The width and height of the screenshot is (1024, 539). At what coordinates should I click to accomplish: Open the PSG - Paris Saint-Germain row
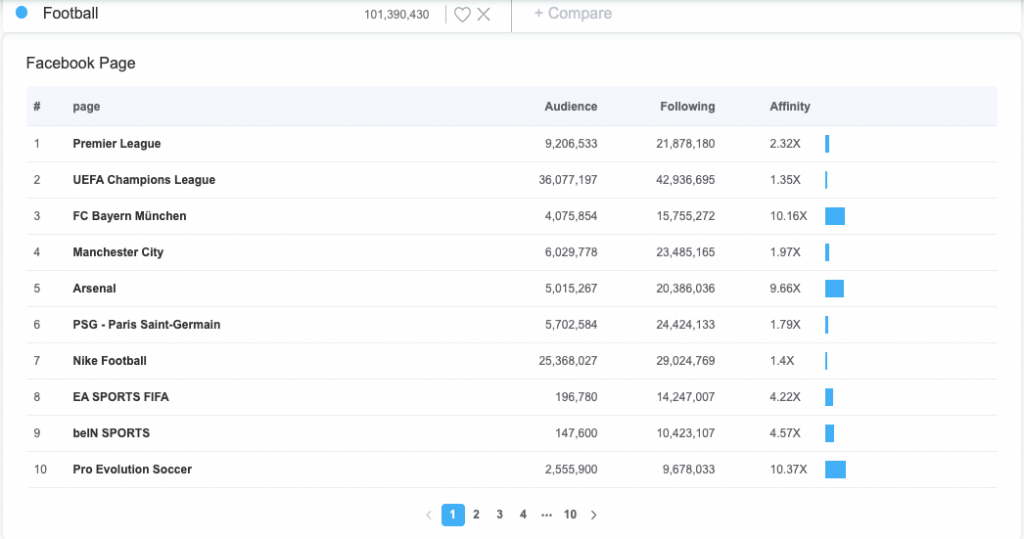(511, 325)
